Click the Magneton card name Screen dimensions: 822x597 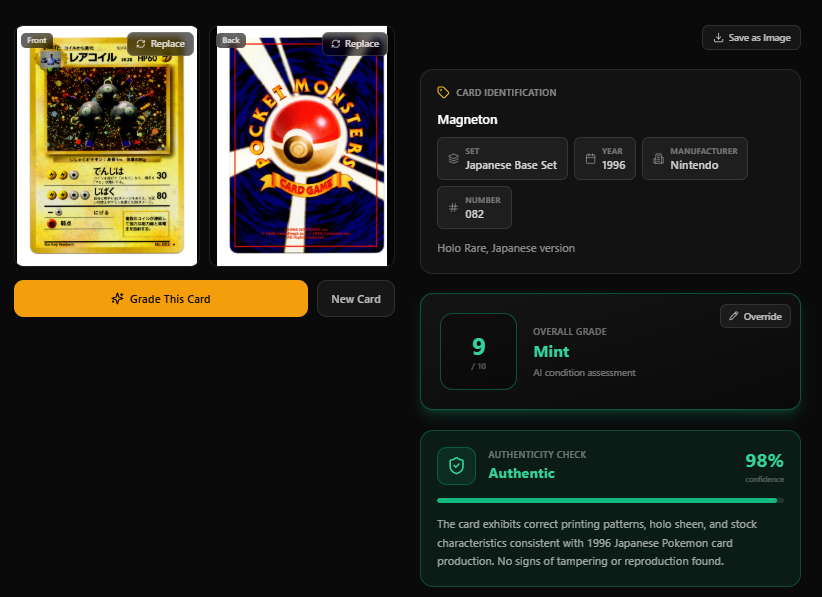coord(467,120)
